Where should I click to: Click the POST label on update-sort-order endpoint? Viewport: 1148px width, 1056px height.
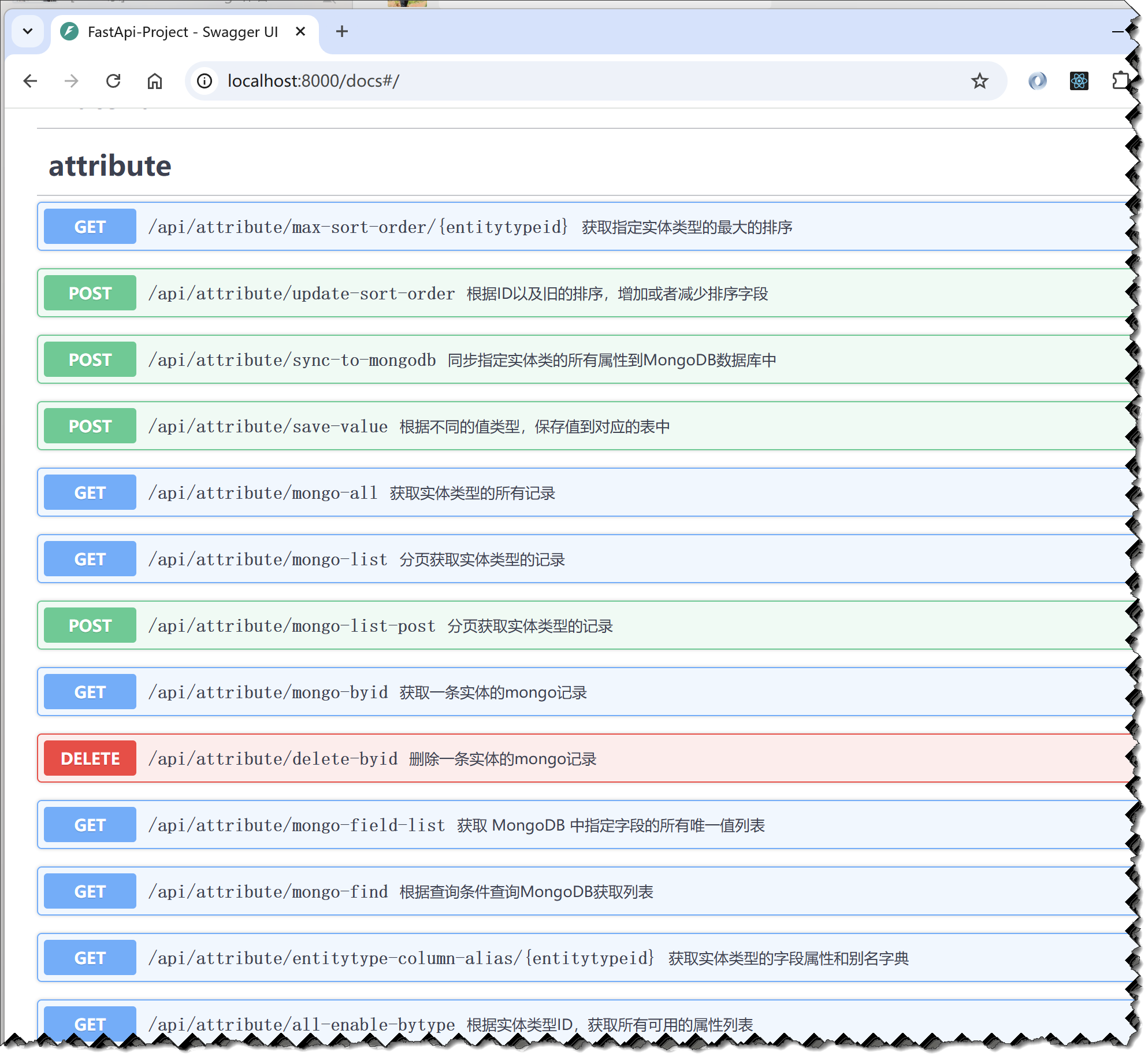(x=89, y=292)
